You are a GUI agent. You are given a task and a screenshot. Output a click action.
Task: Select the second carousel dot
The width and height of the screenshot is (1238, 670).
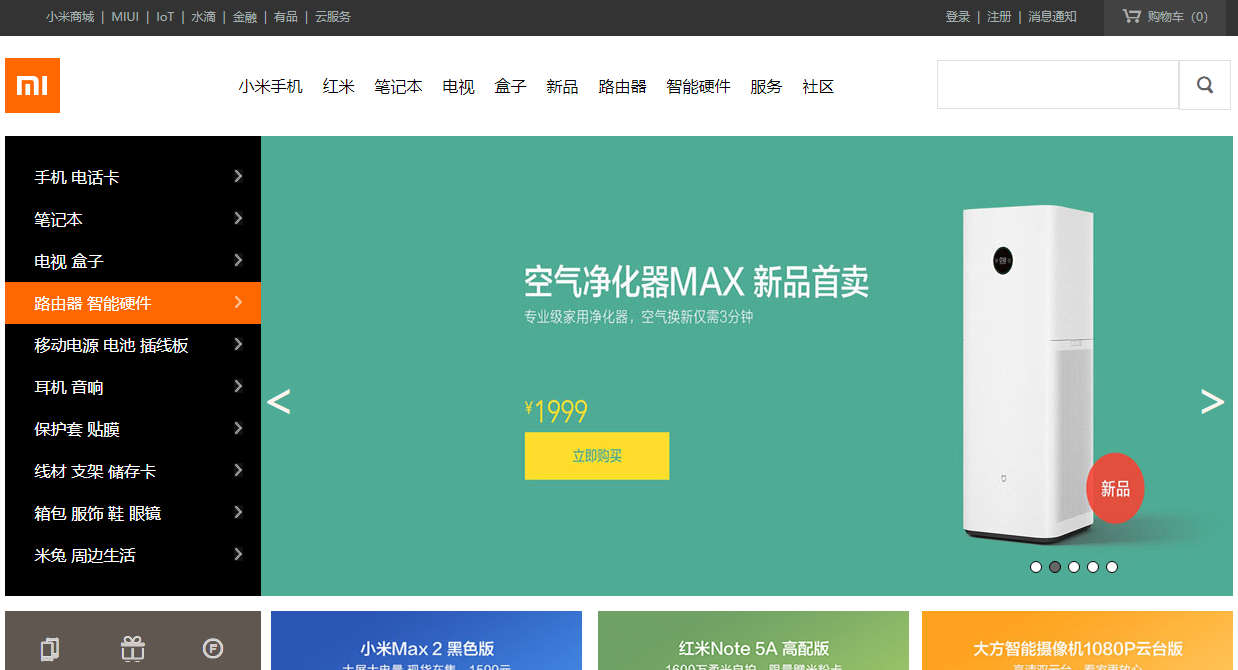pos(1055,567)
